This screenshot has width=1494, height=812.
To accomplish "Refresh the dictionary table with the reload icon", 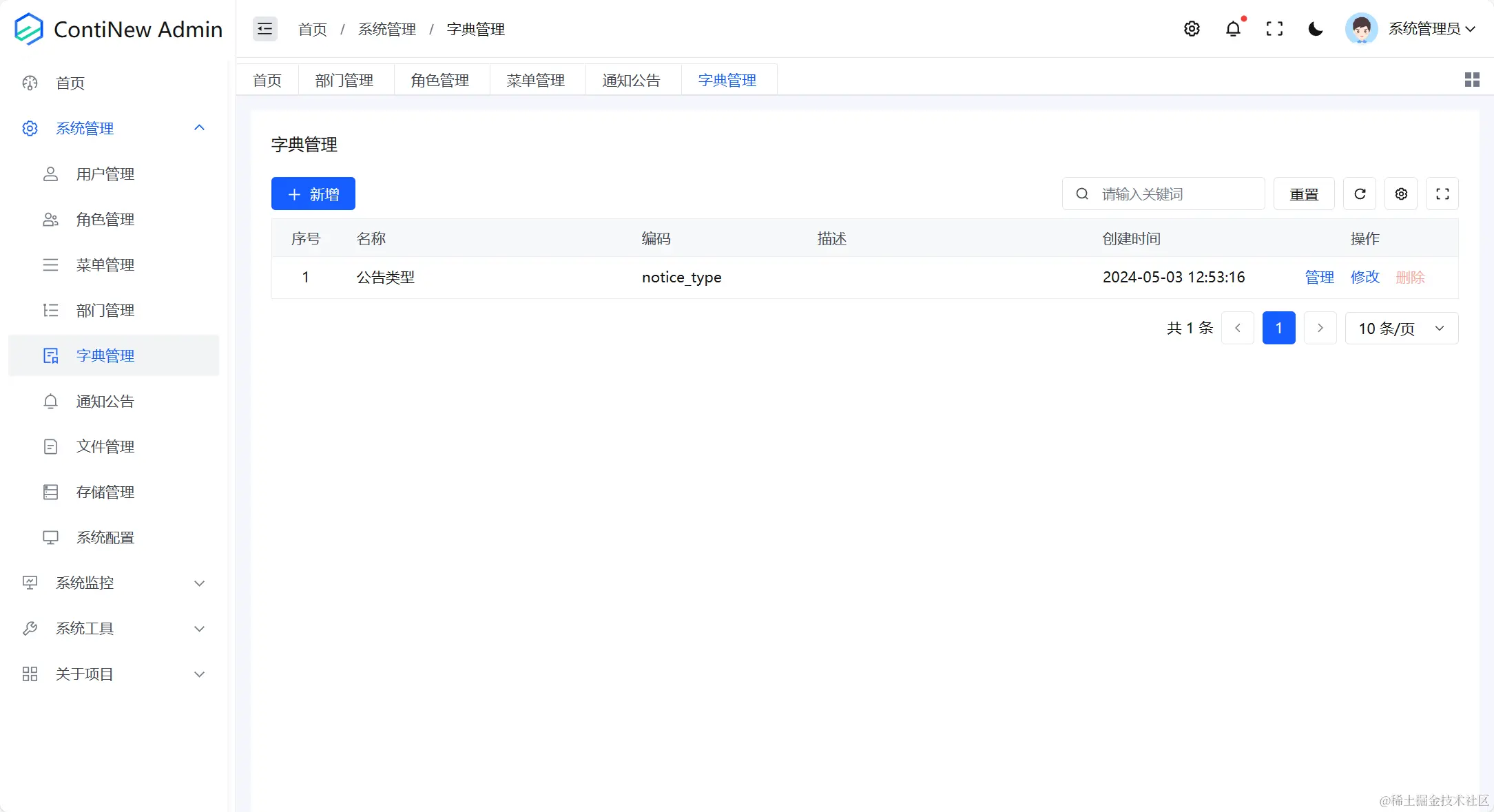I will tap(1359, 194).
